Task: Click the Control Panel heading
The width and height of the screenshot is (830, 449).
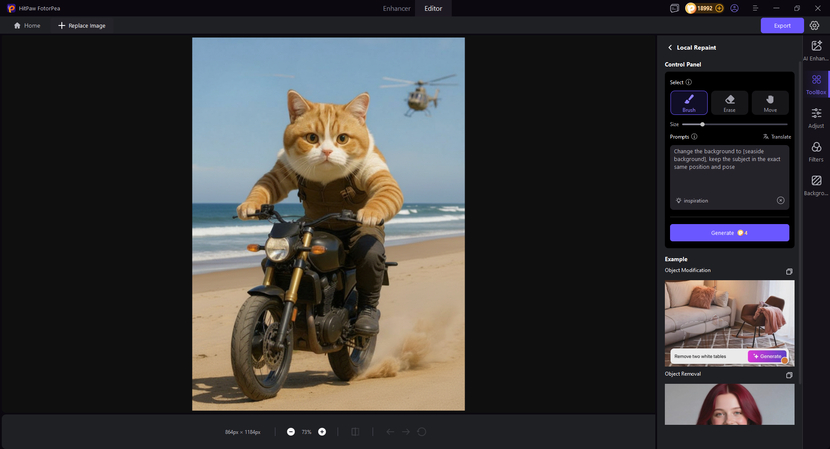Action: click(683, 65)
